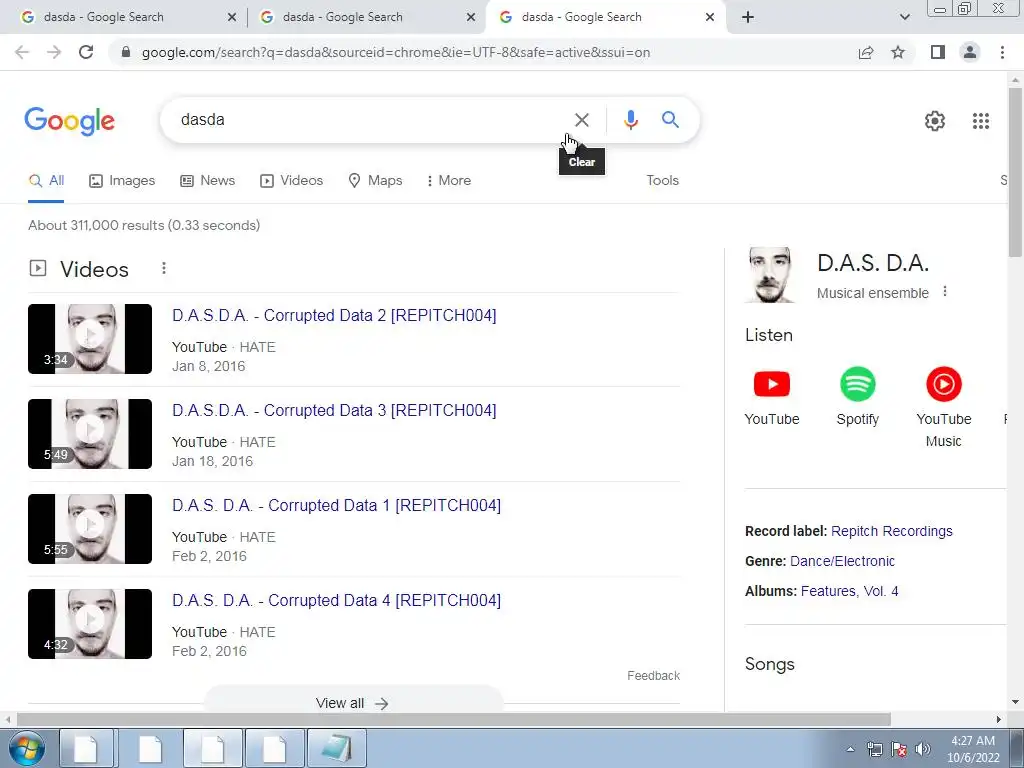Open tab search dropdown chevron

904,17
